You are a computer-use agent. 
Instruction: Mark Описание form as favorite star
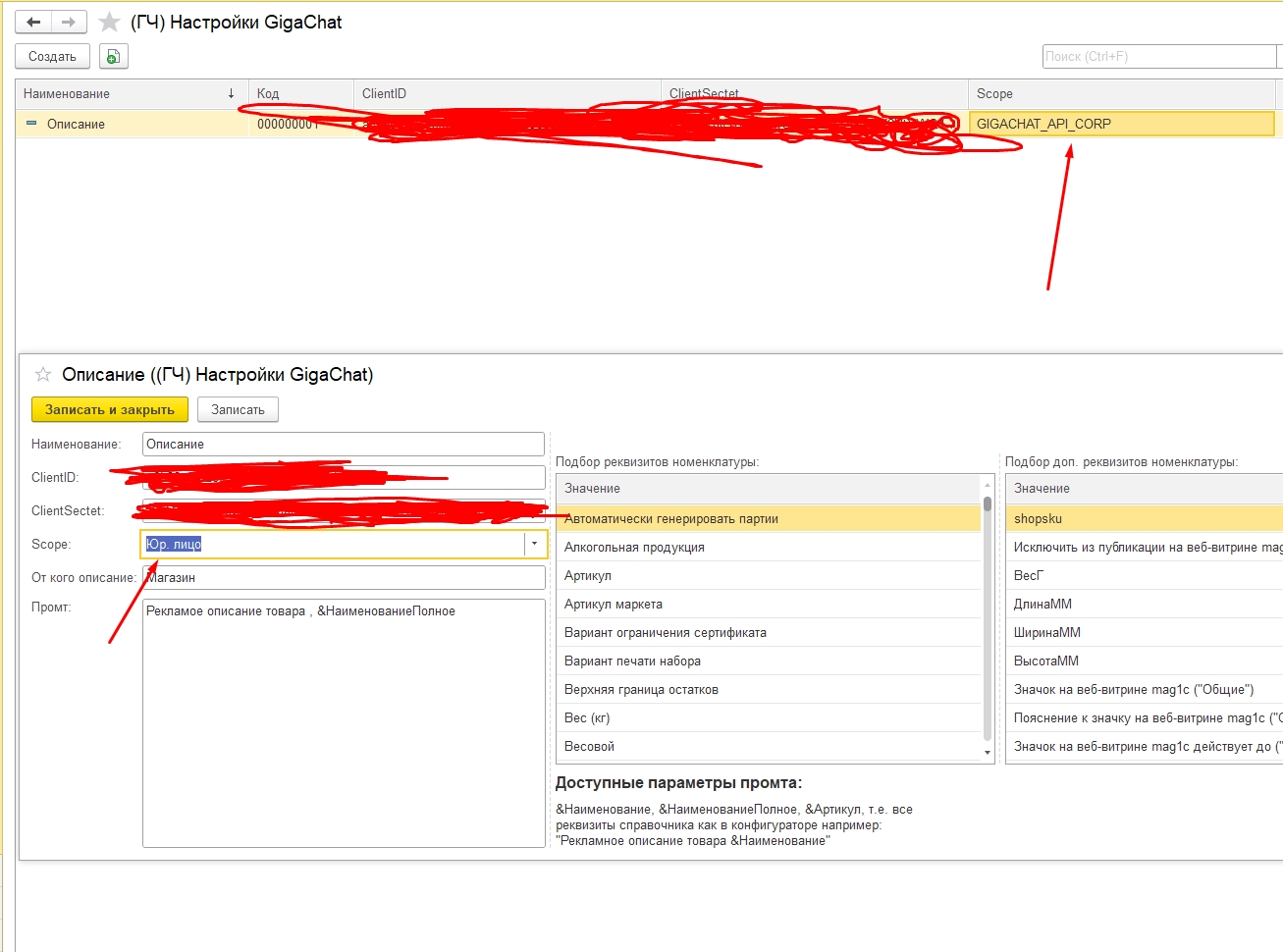(x=43, y=374)
